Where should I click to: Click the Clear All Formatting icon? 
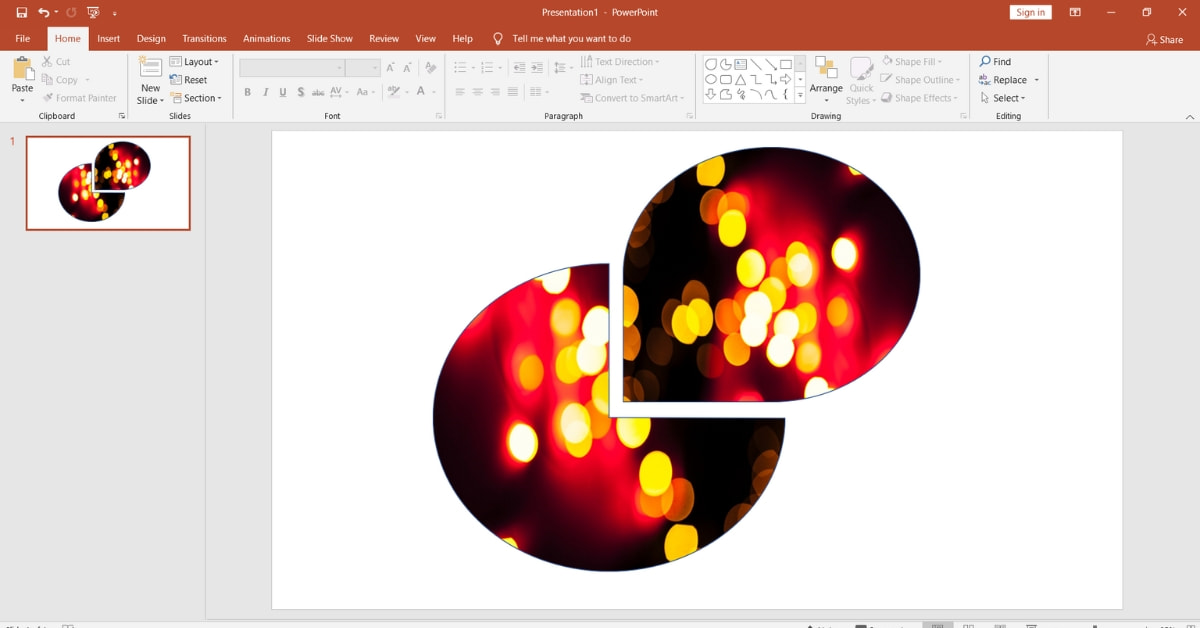[431, 68]
